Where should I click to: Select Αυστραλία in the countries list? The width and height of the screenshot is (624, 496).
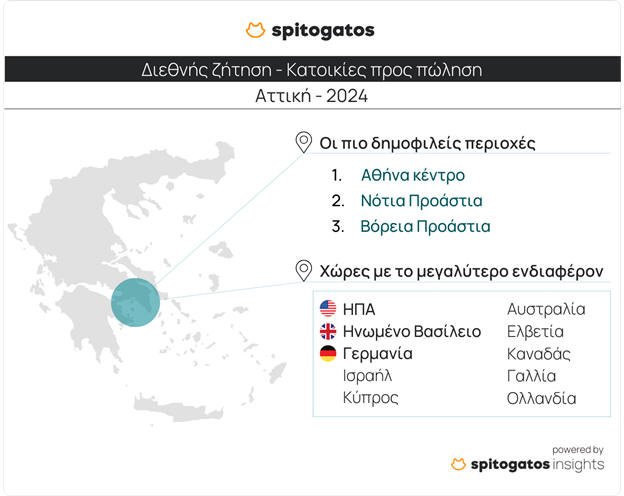click(x=546, y=309)
